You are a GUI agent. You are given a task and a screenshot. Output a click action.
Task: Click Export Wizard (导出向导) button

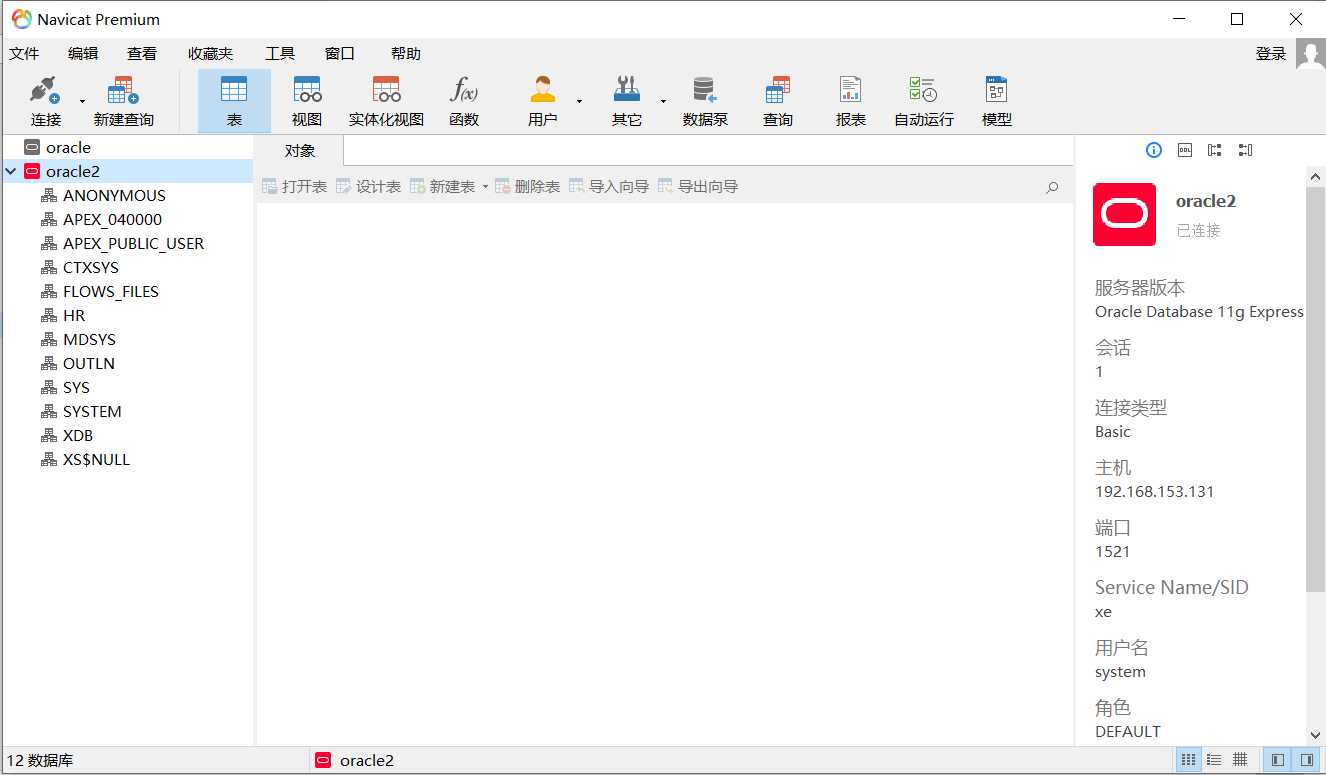coord(697,187)
